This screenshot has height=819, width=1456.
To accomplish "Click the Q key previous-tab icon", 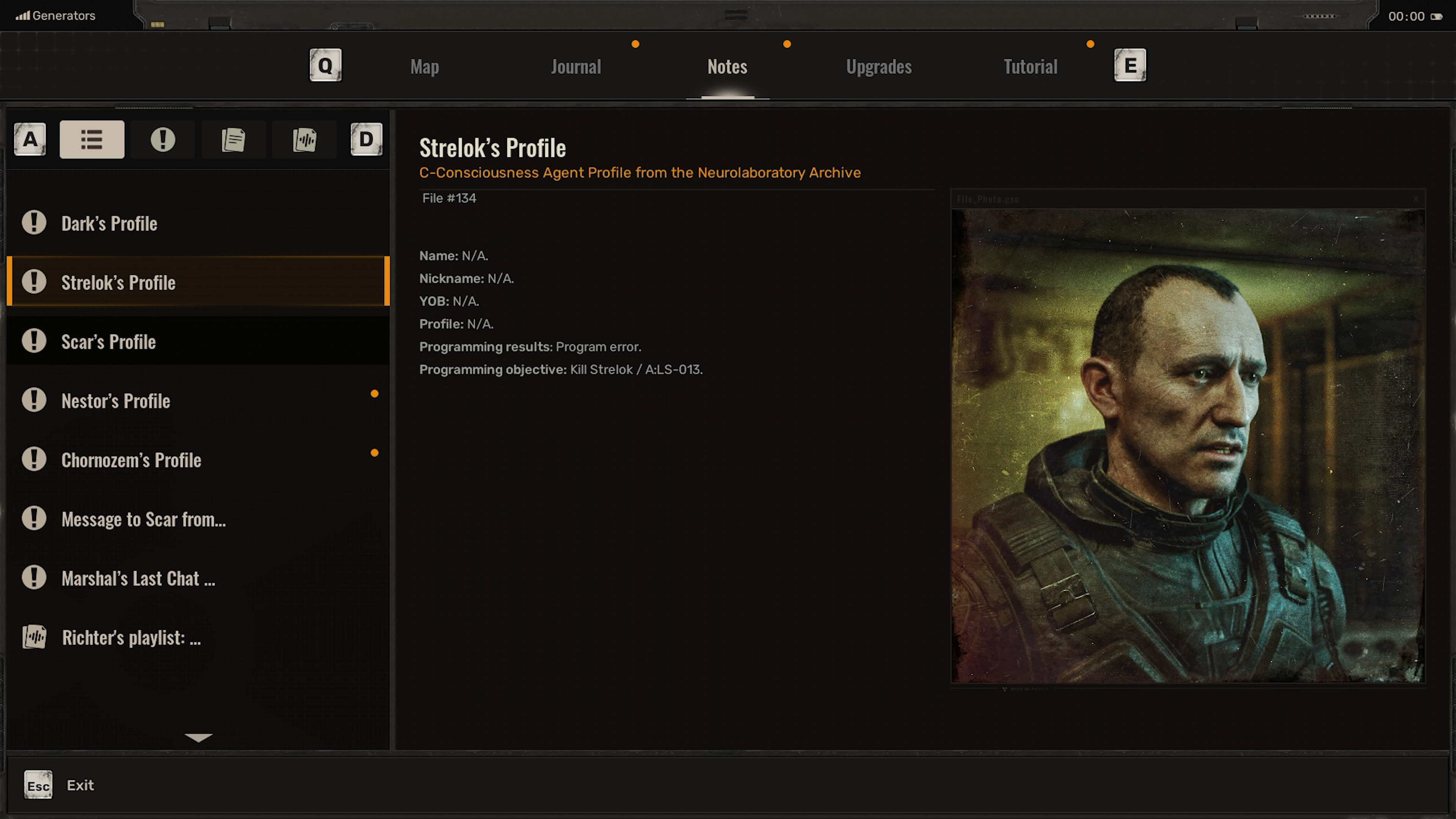I will [325, 66].
